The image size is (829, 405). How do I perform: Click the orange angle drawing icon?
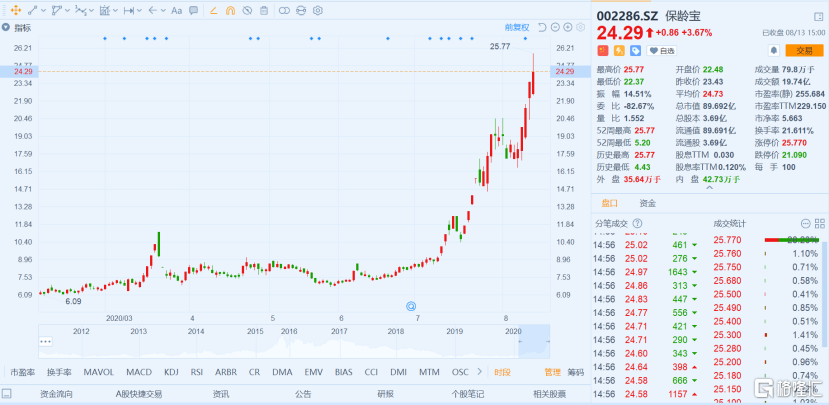[214, 10]
